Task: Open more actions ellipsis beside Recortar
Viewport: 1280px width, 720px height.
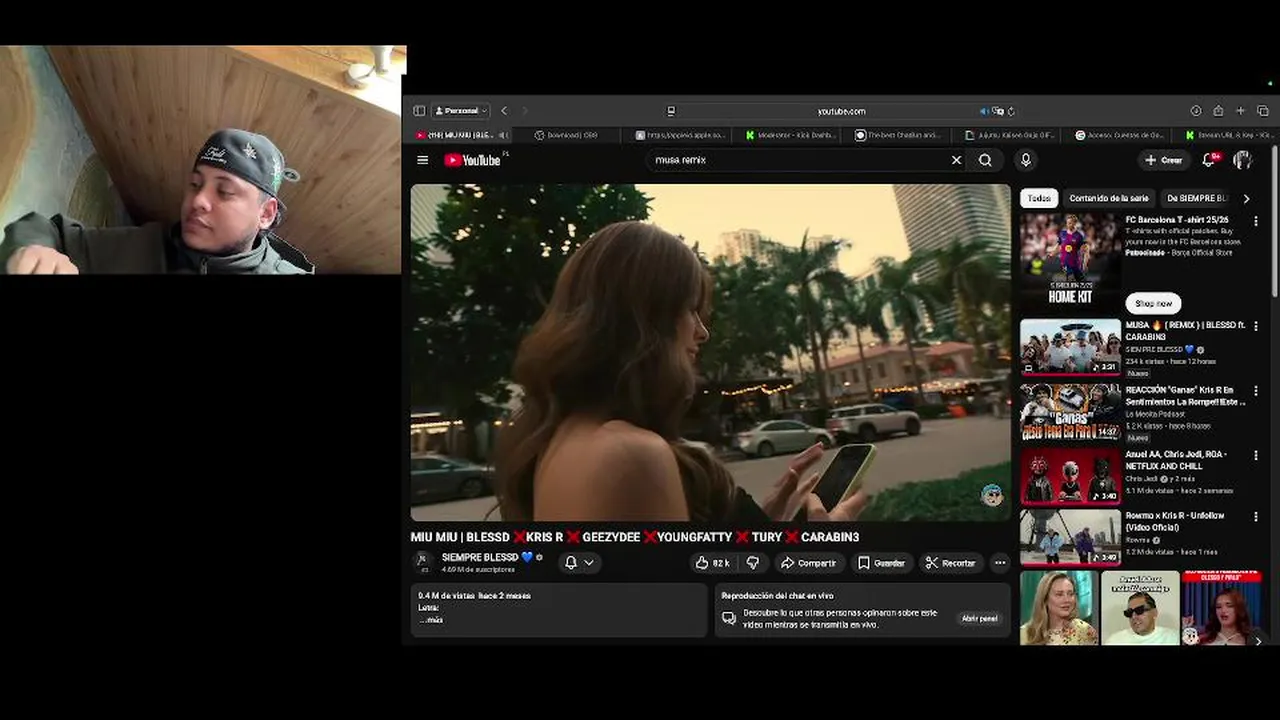Action: tap(999, 563)
